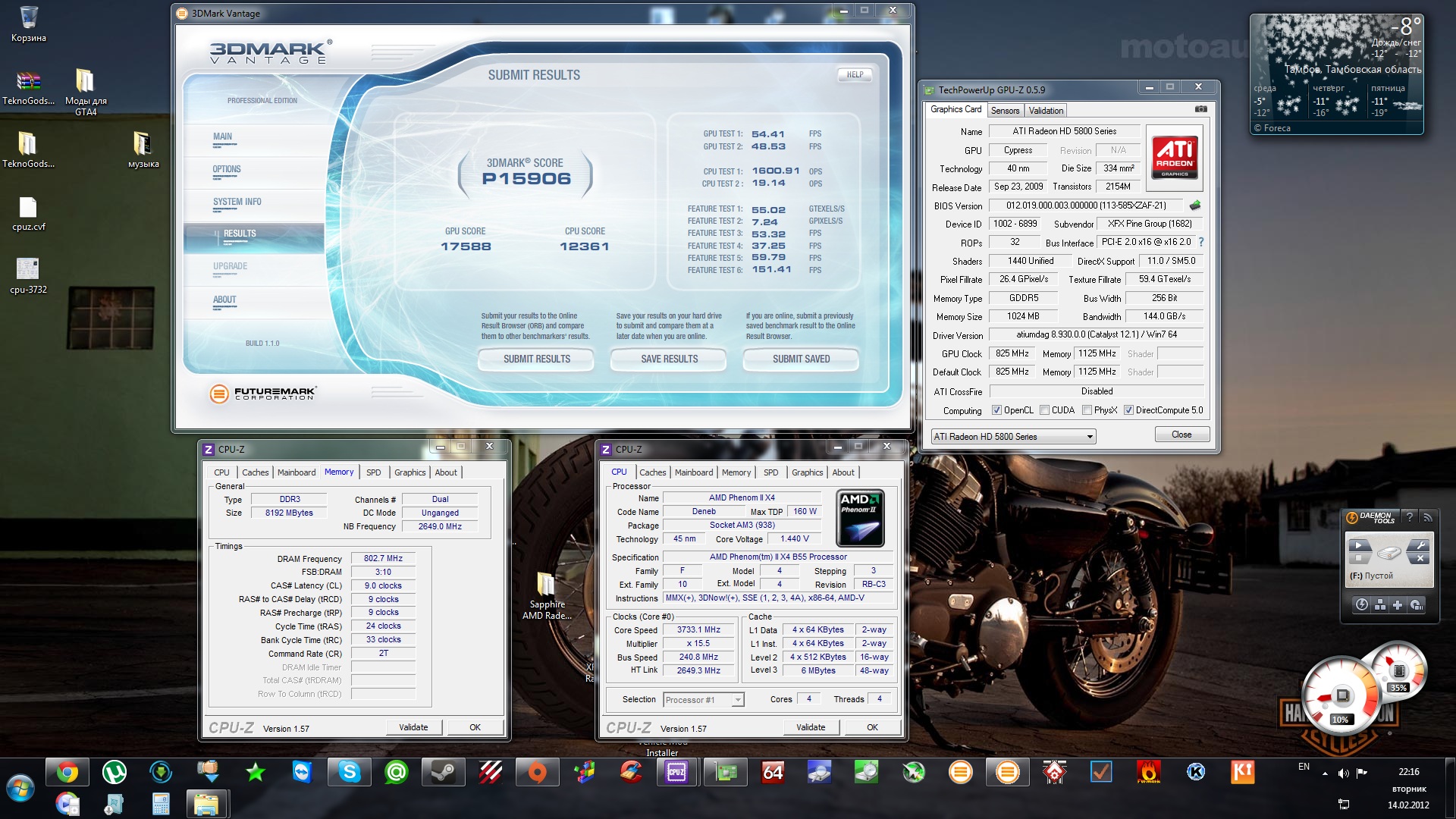Open Graphics tab in left CPU-Z window
The width and height of the screenshot is (1456, 819).
click(x=409, y=472)
